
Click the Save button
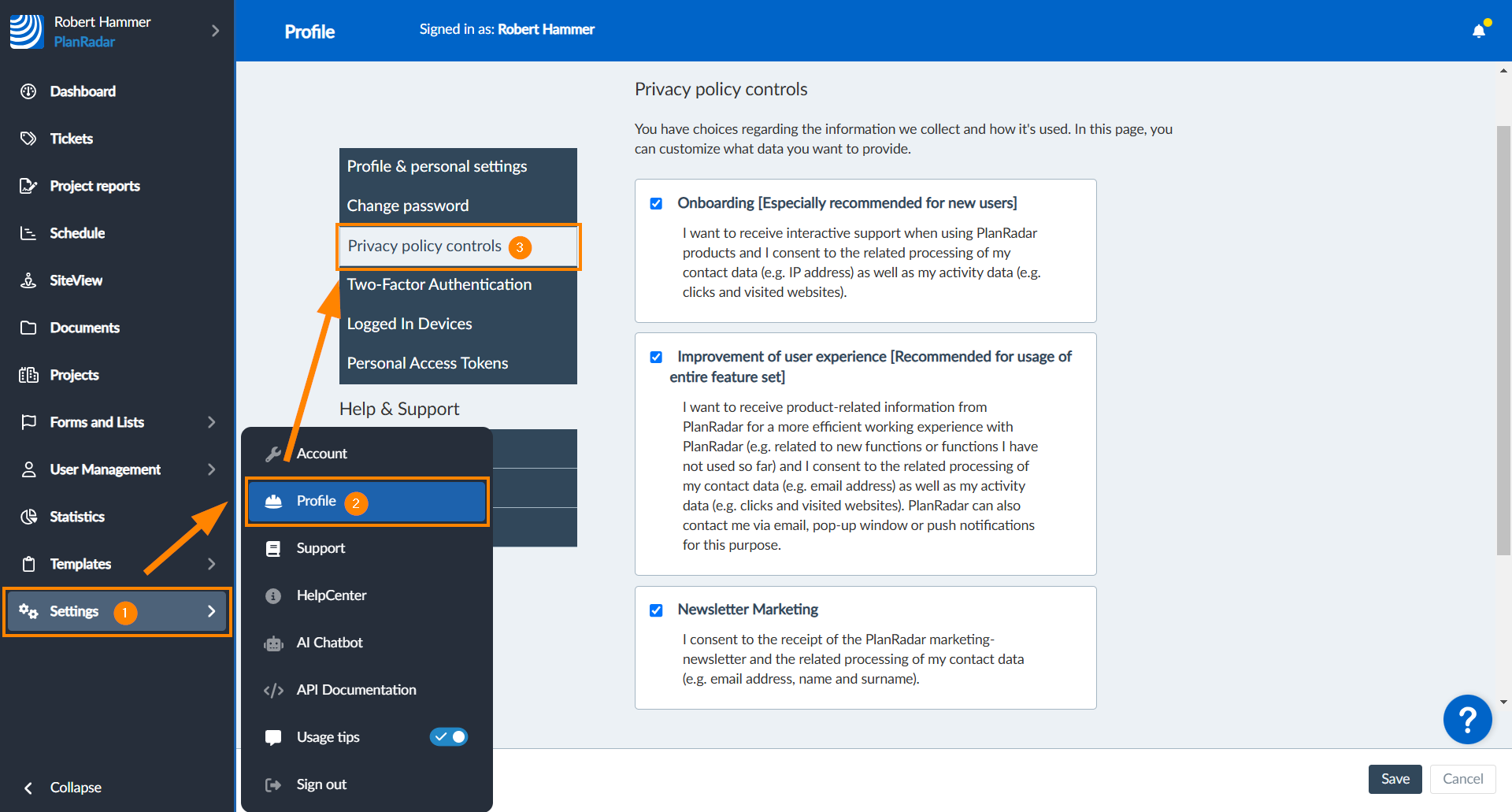[x=1395, y=779]
